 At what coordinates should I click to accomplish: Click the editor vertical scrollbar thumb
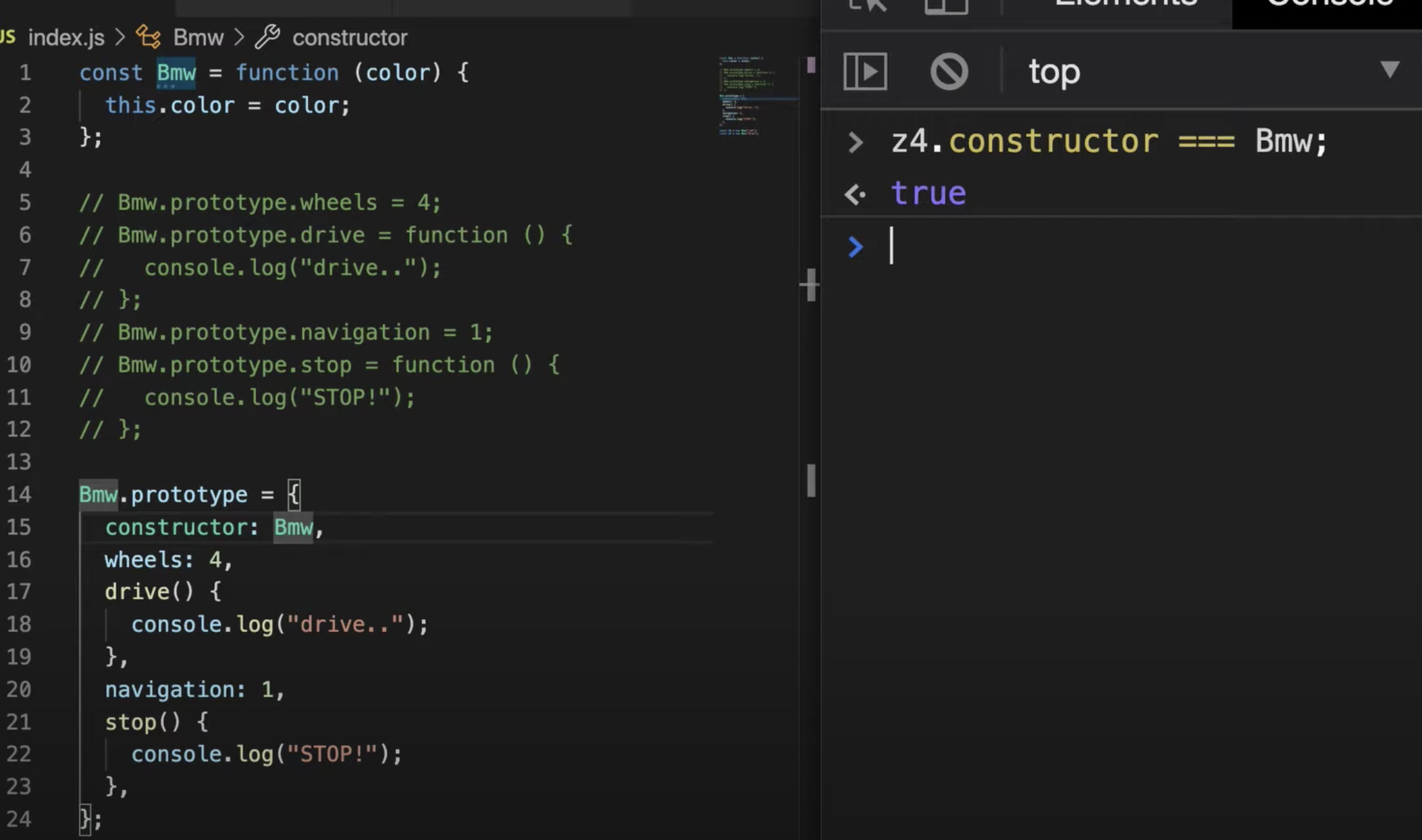[x=810, y=481]
